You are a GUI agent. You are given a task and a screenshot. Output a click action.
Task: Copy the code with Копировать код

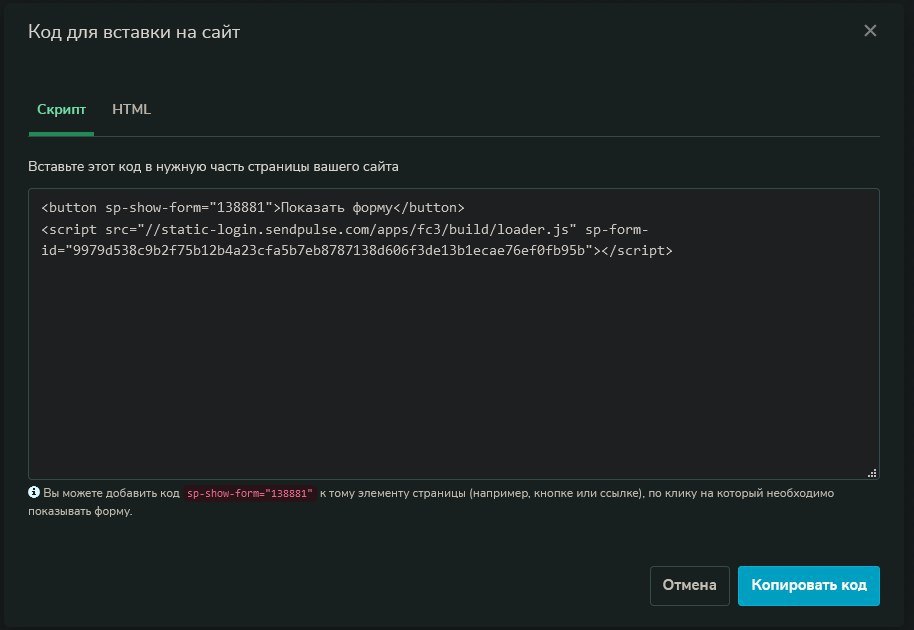808,585
